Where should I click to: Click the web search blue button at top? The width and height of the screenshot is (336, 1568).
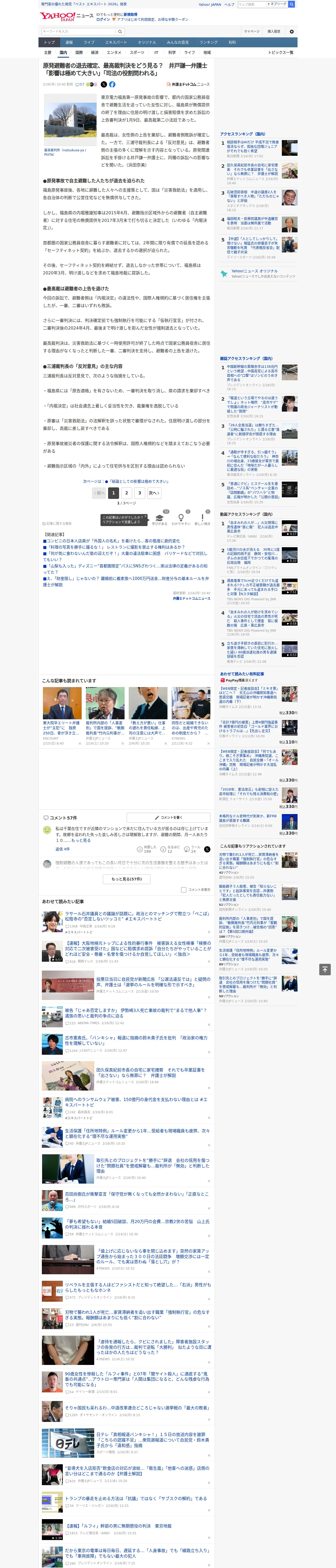pos(292,4)
